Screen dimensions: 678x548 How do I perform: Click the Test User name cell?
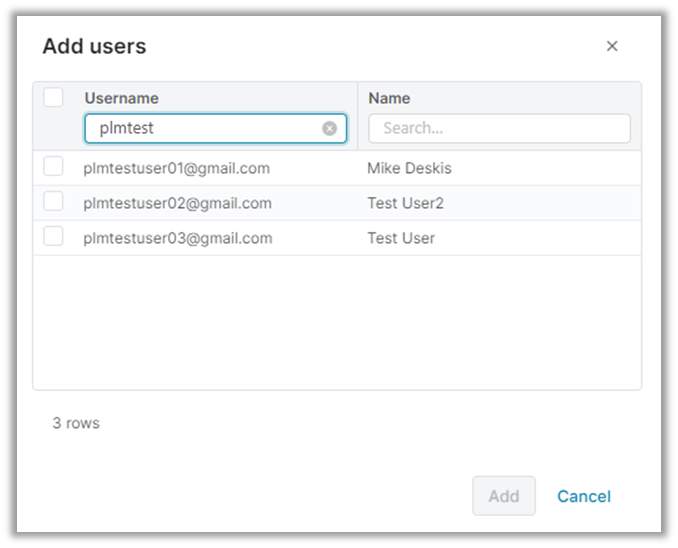[401, 238]
